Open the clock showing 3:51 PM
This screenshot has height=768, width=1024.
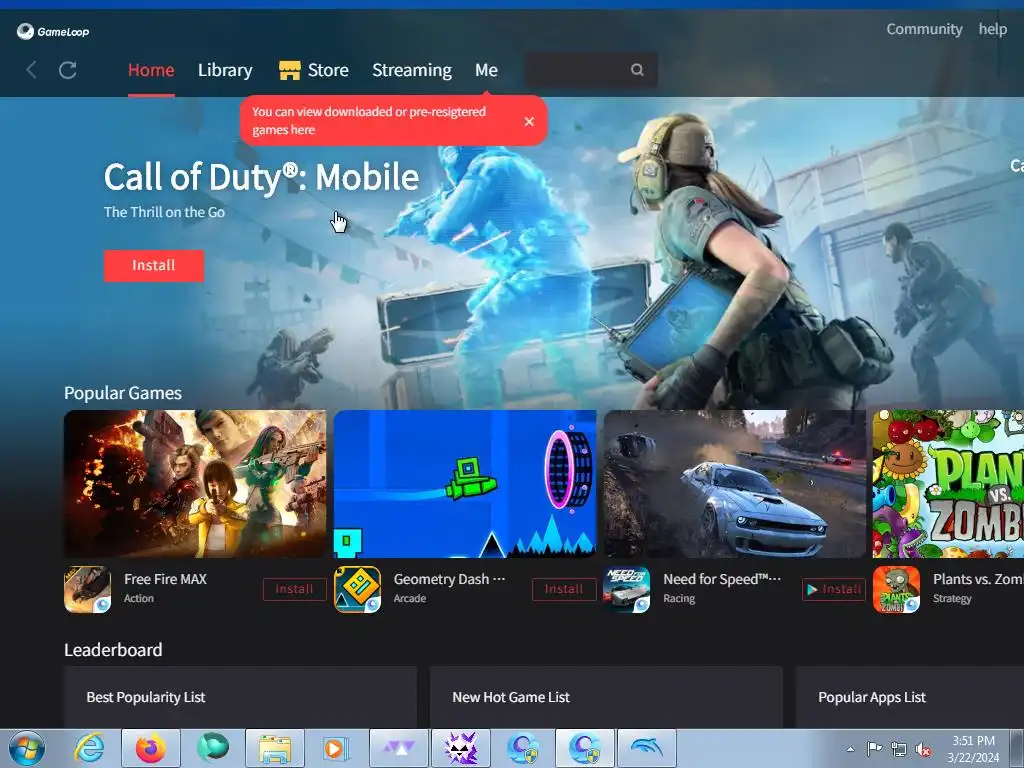973,749
